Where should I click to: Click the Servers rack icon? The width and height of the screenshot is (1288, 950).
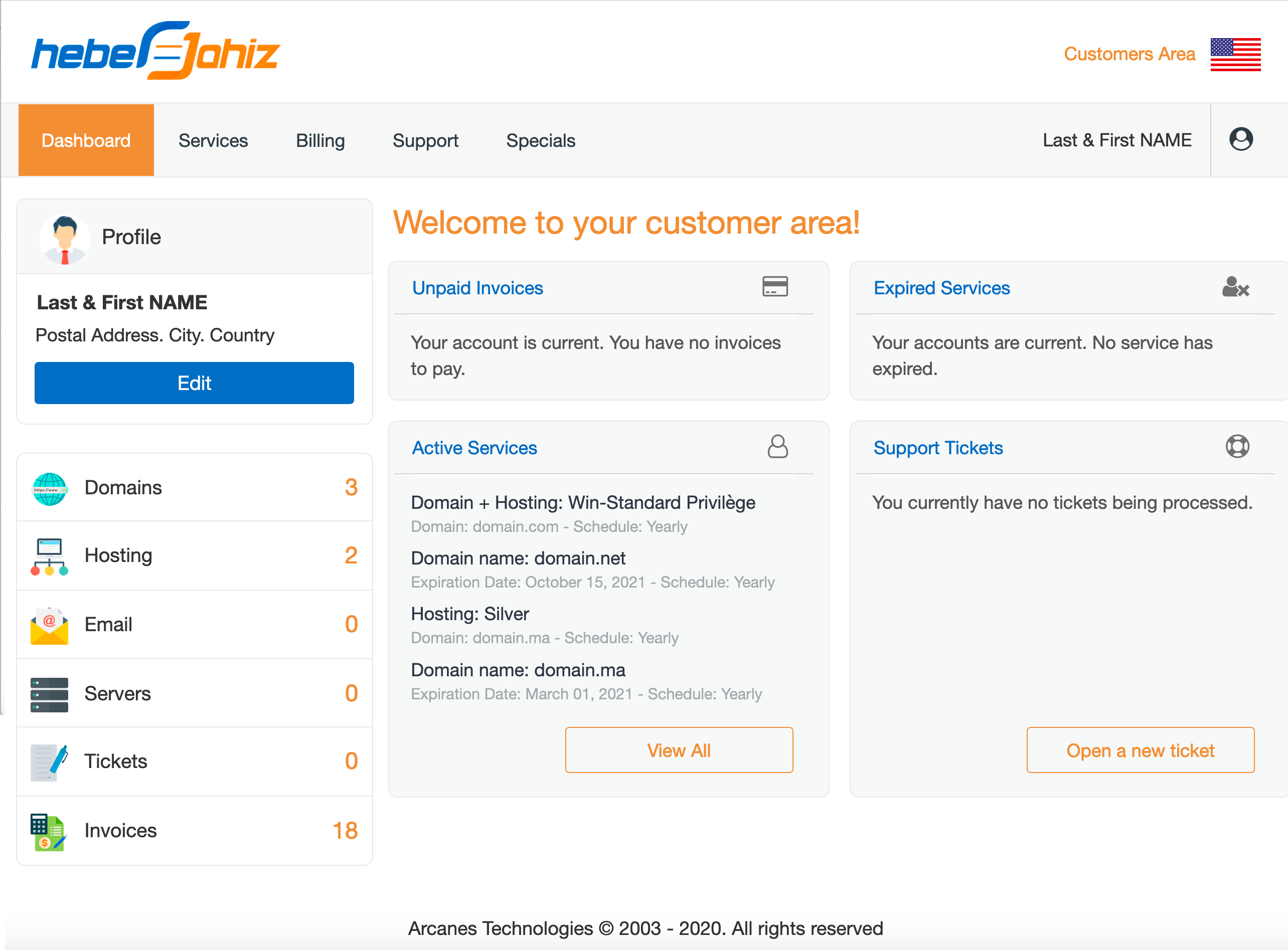pyautogui.click(x=50, y=695)
